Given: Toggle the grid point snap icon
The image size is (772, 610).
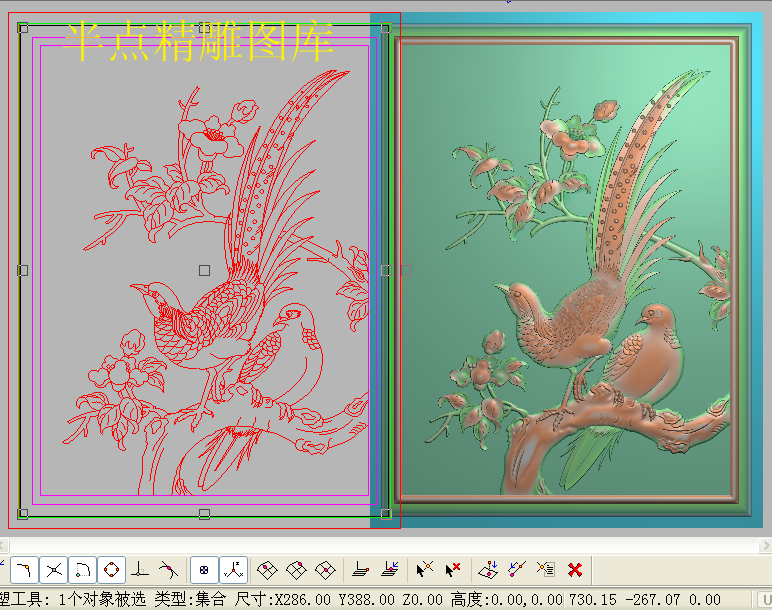Looking at the screenshot, I should tap(204, 571).
